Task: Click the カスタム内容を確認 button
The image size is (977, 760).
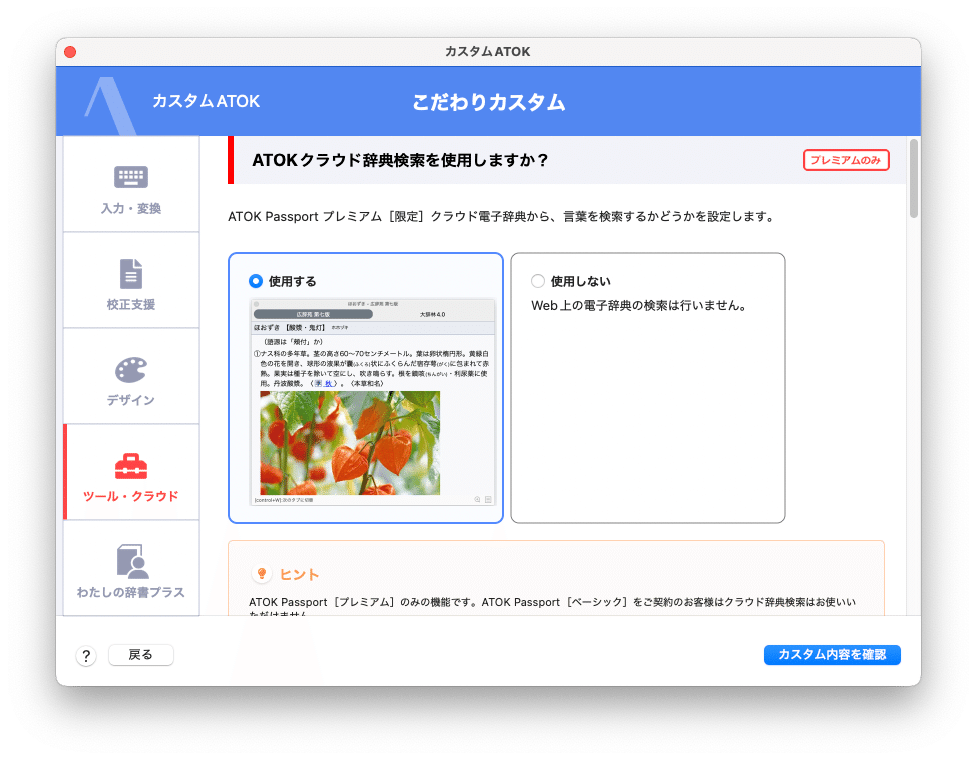Action: pos(832,655)
